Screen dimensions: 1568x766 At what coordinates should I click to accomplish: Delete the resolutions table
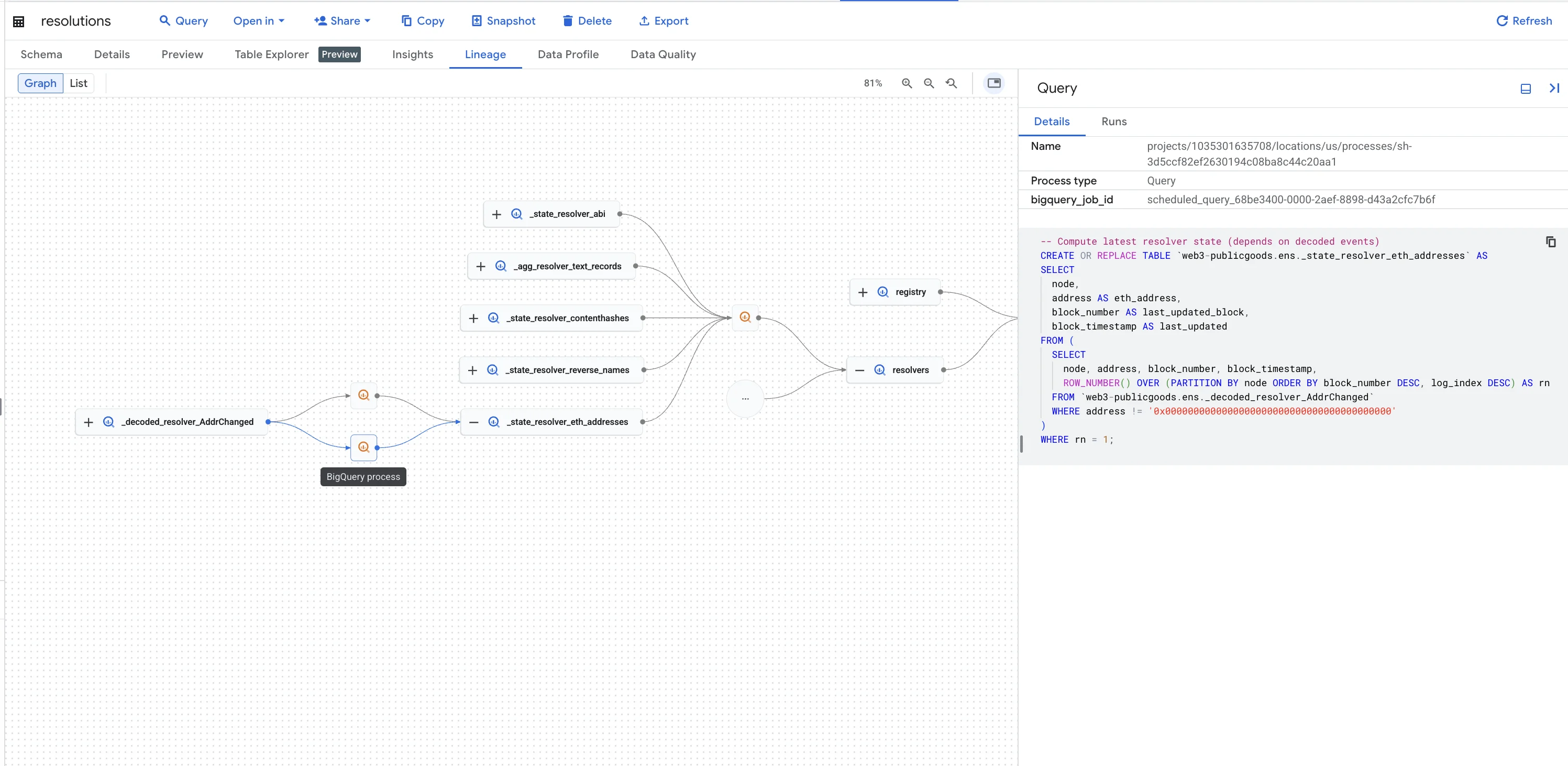586,20
